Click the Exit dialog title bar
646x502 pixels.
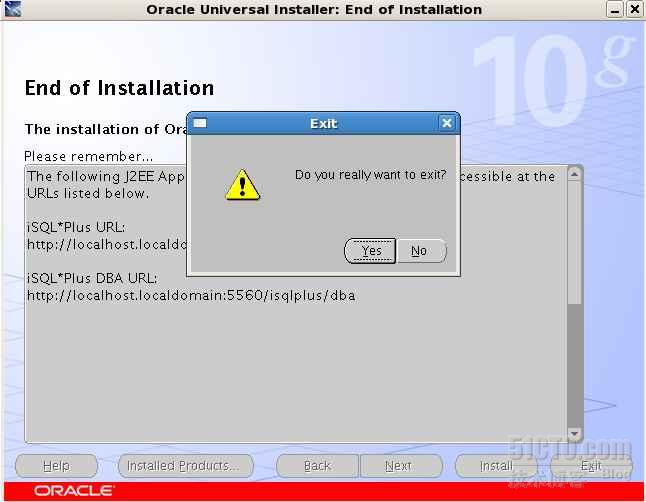323,123
